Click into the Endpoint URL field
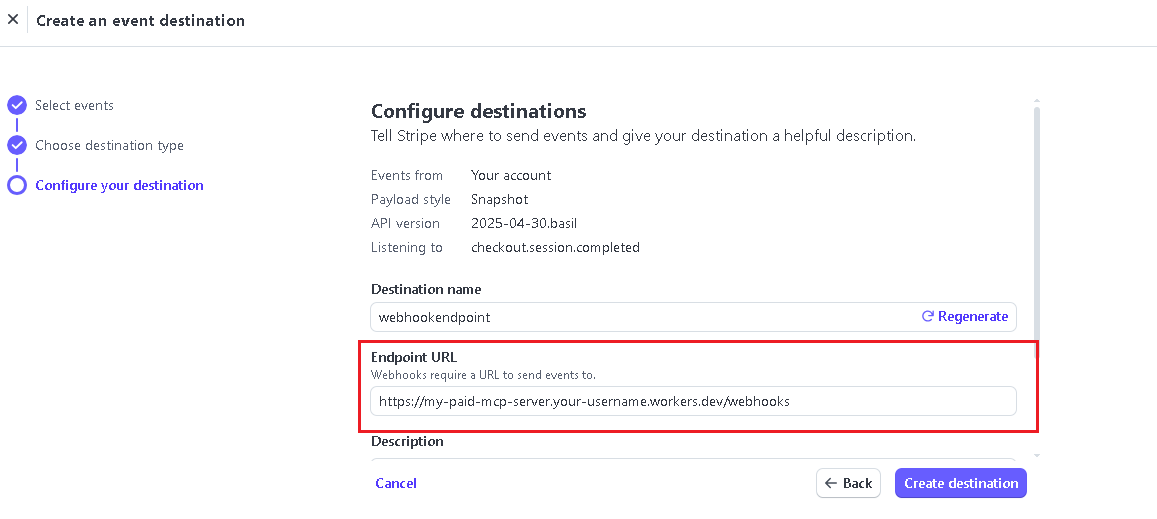 [692, 401]
